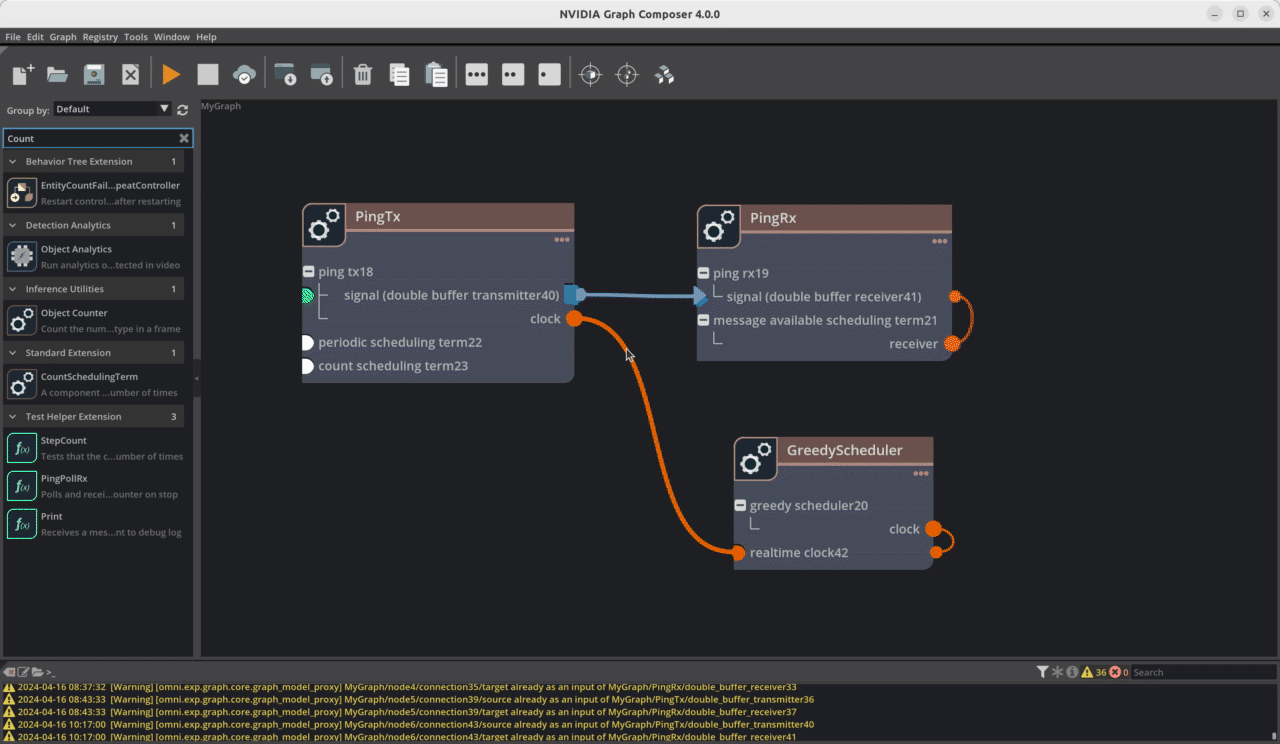Clear the Count search text with X
1280x744 pixels.
[x=184, y=139]
